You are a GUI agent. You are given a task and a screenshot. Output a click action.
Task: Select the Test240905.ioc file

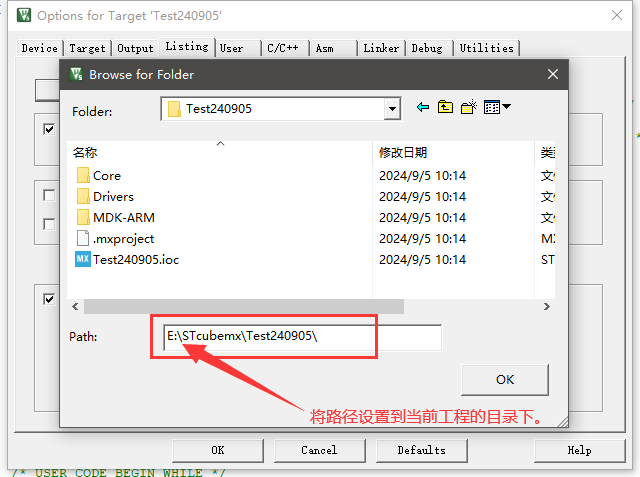(135, 259)
